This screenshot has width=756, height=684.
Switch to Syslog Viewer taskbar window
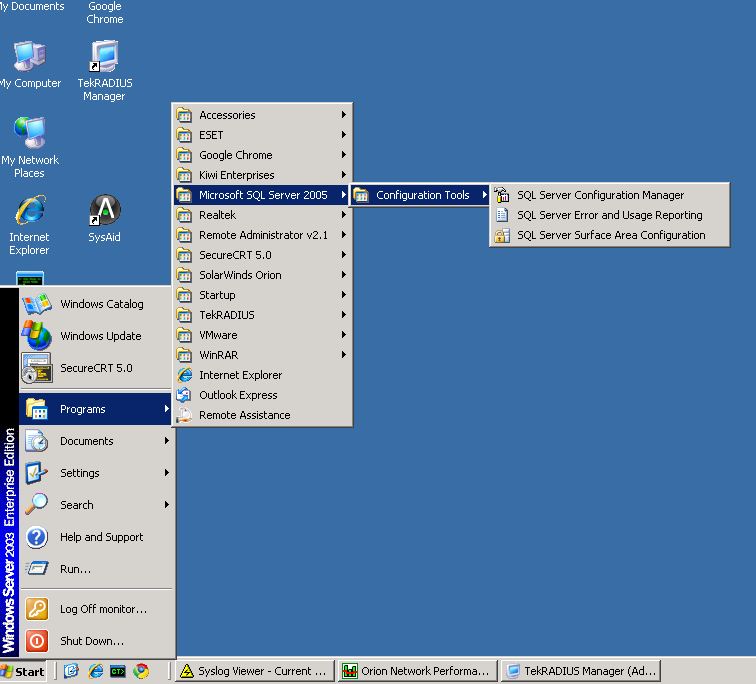point(253,671)
